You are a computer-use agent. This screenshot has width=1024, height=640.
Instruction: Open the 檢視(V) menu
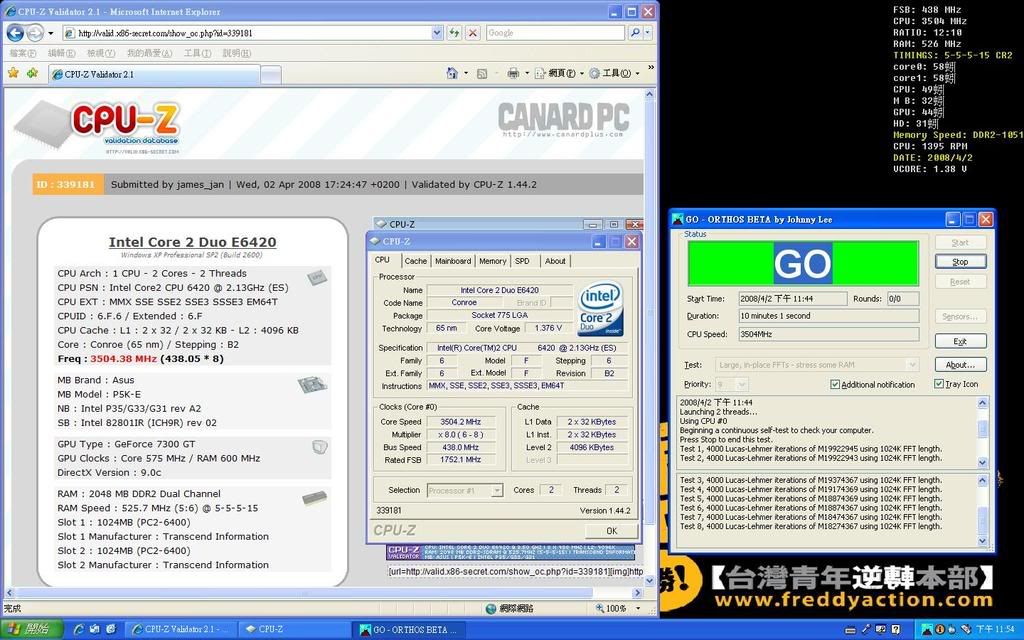[101, 53]
